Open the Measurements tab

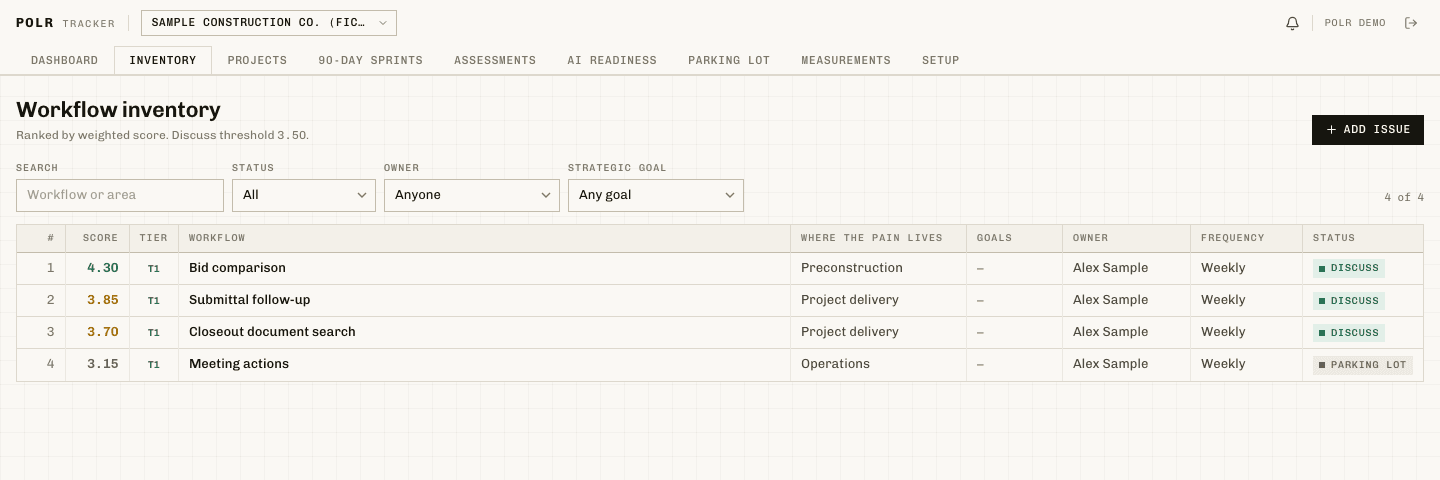[x=846, y=60]
